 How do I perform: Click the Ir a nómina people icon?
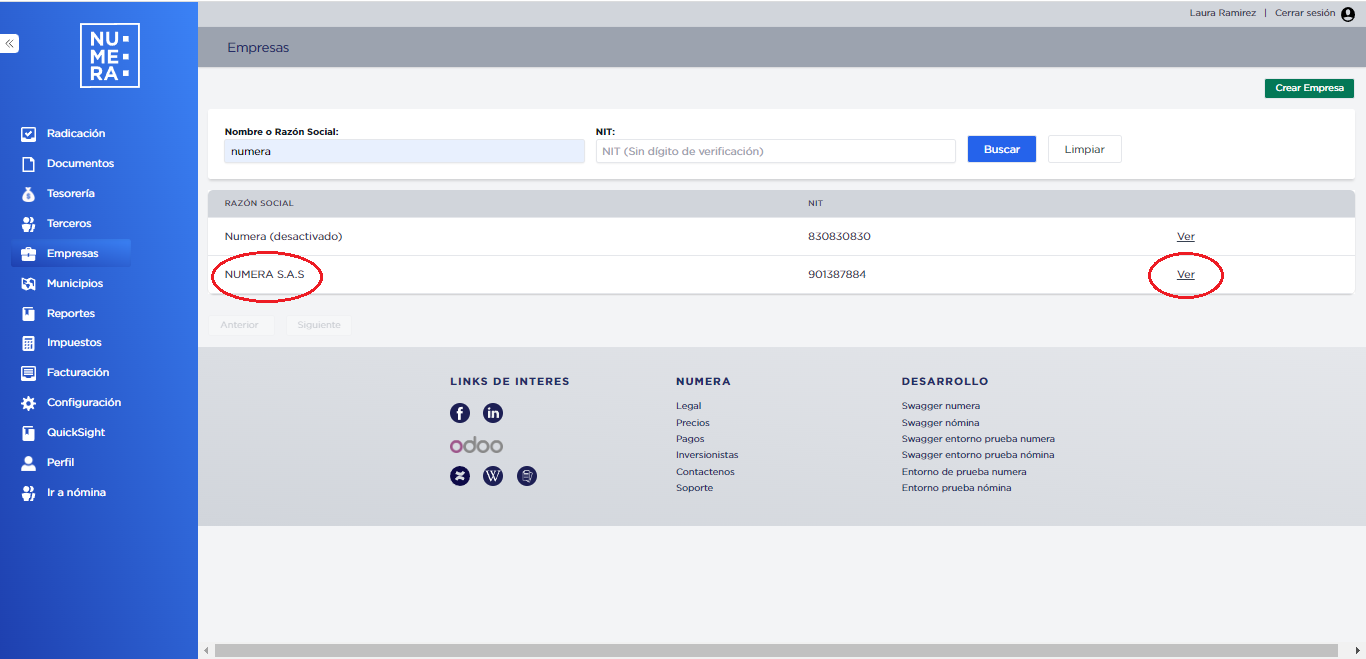coord(28,493)
